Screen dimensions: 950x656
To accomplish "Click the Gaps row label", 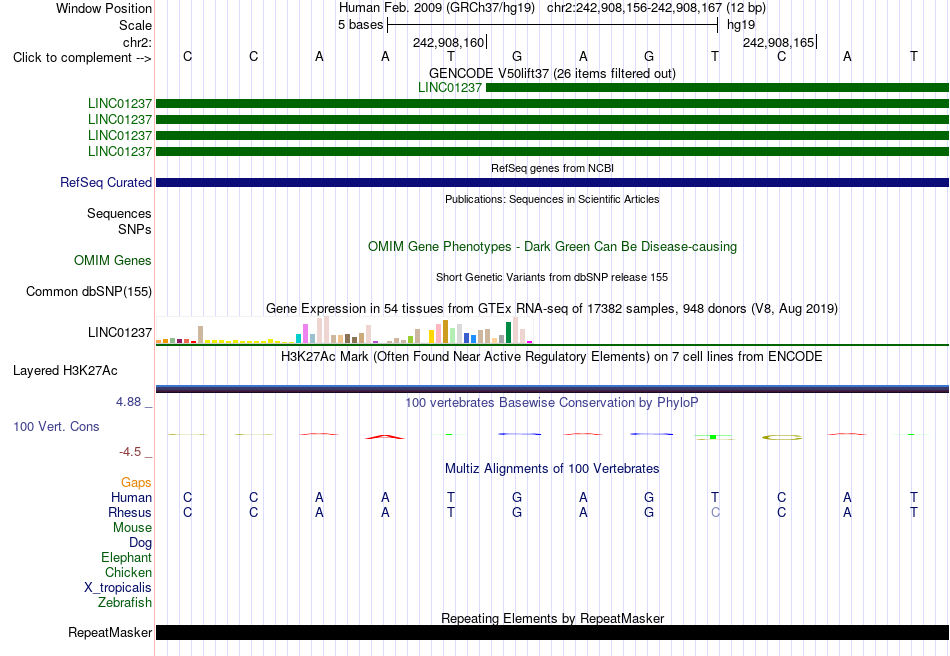I will coord(136,482).
